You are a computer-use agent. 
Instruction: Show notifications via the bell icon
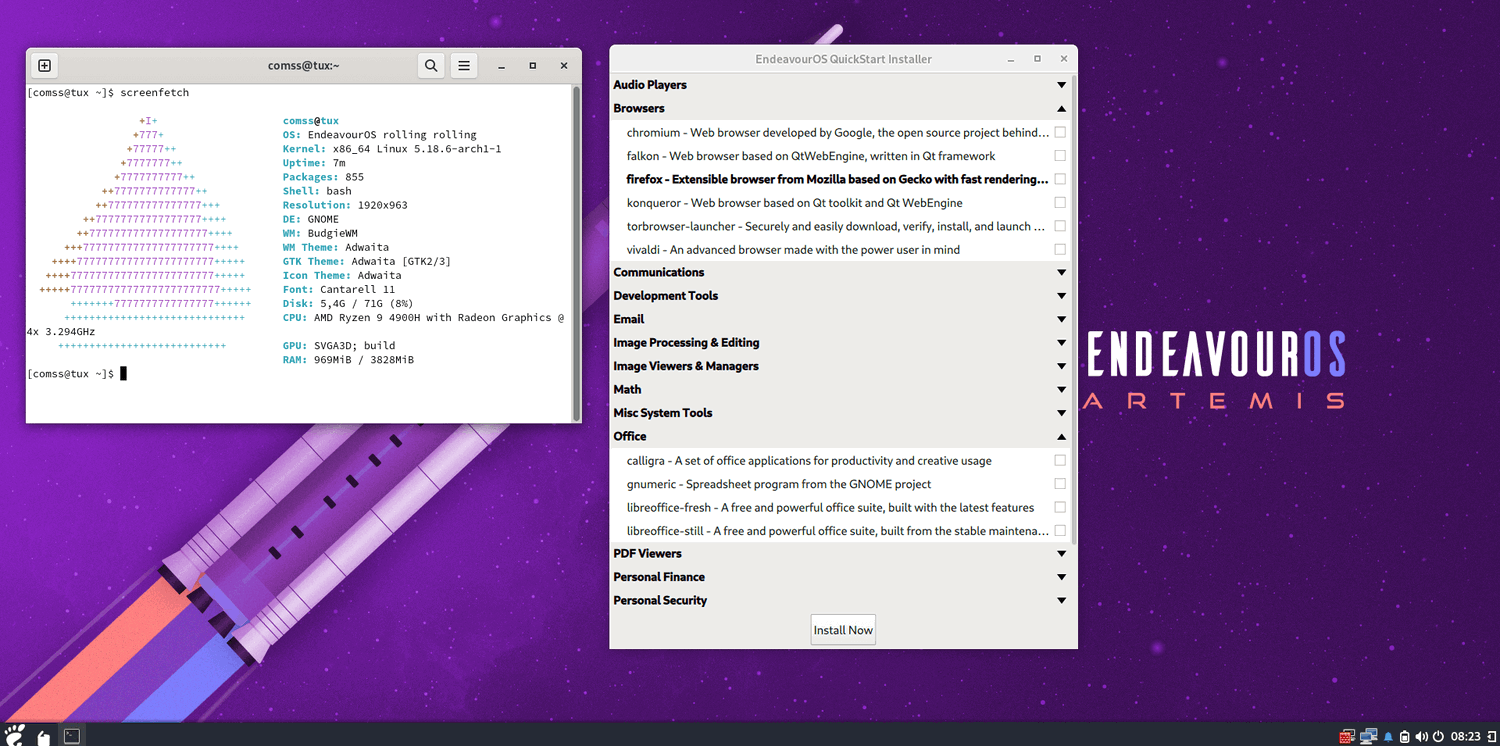point(1388,737)
